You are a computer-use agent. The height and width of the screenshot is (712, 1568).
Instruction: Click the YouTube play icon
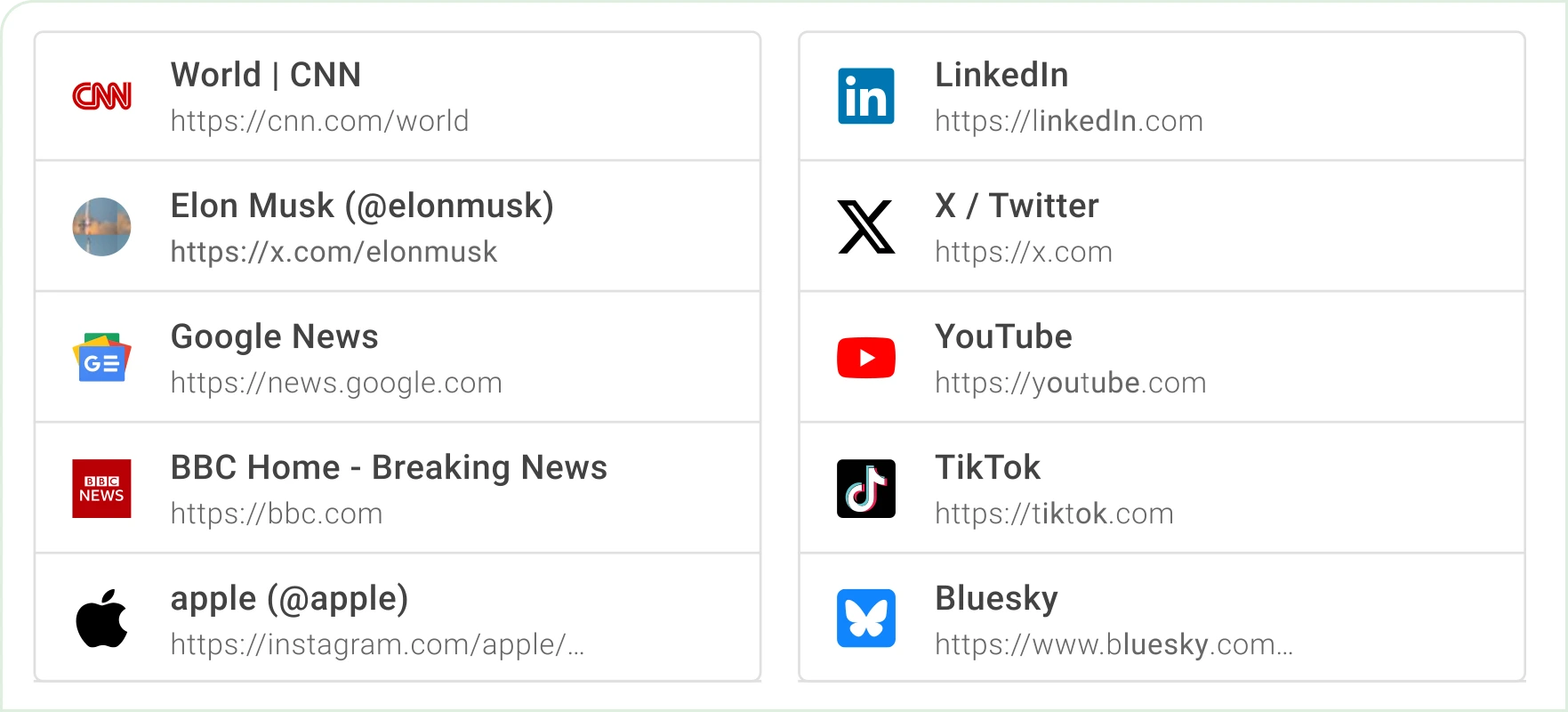point(865,358)
